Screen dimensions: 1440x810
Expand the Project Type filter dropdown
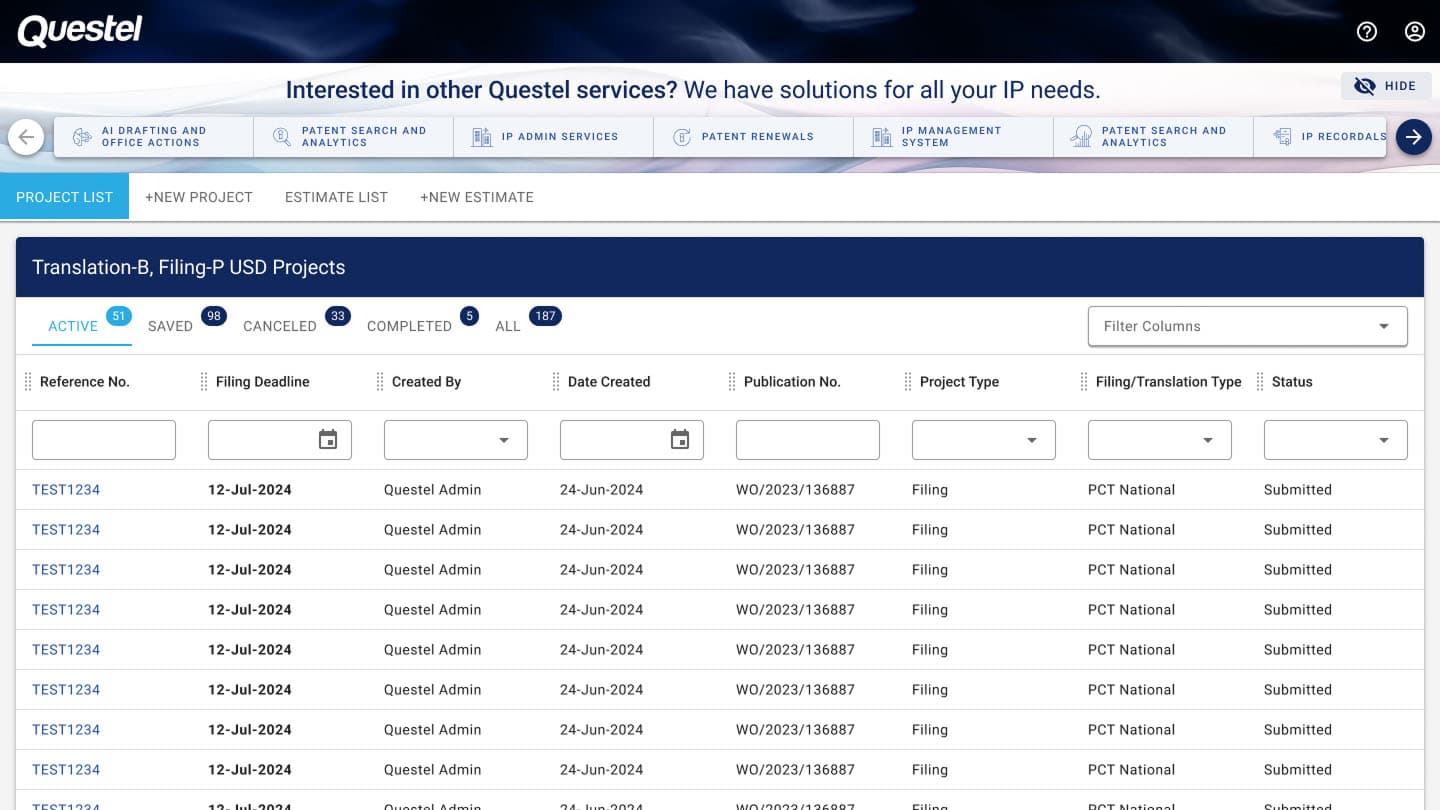(984, 440)
